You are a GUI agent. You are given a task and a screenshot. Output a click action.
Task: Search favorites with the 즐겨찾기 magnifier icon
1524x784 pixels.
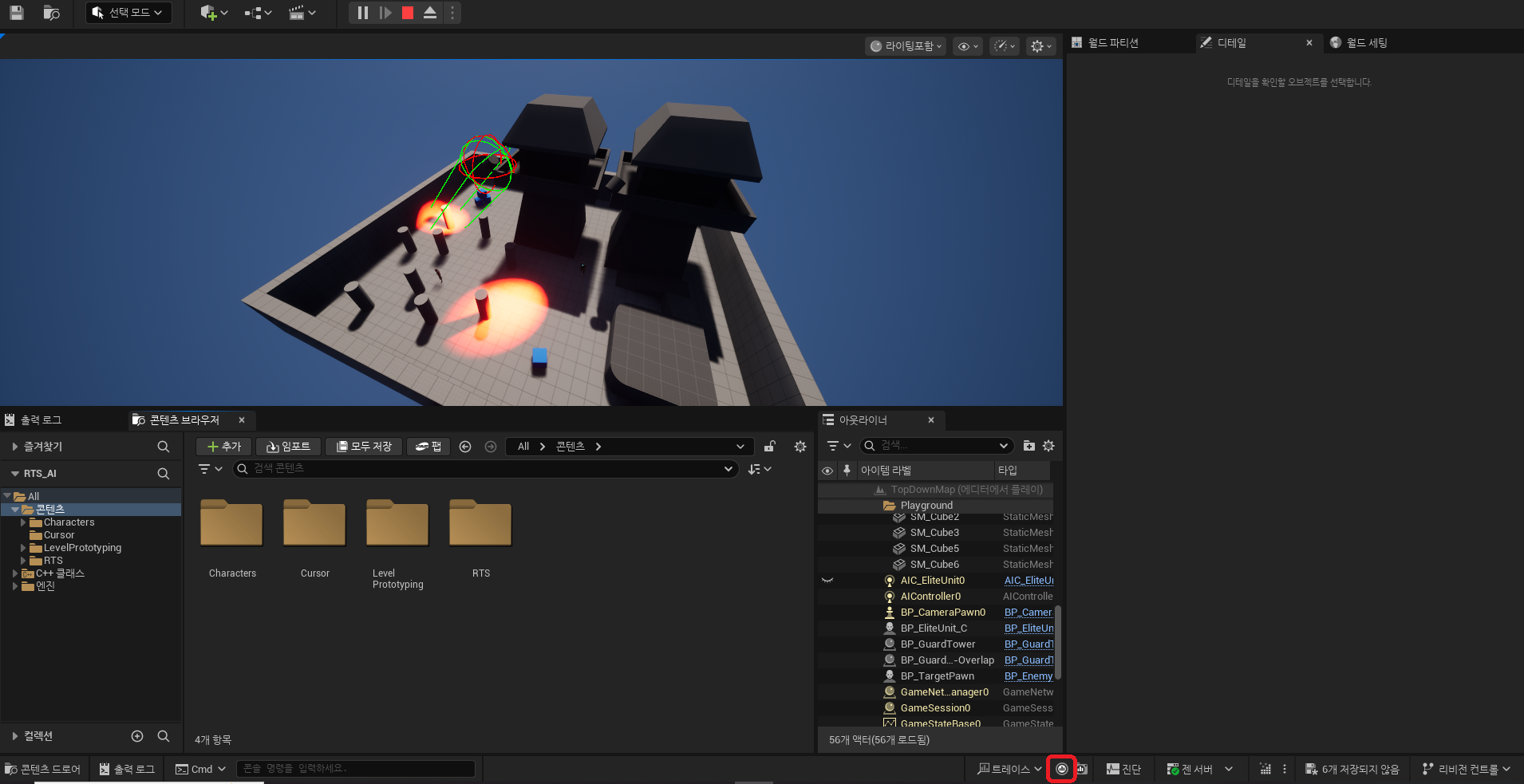coord(164,447)
